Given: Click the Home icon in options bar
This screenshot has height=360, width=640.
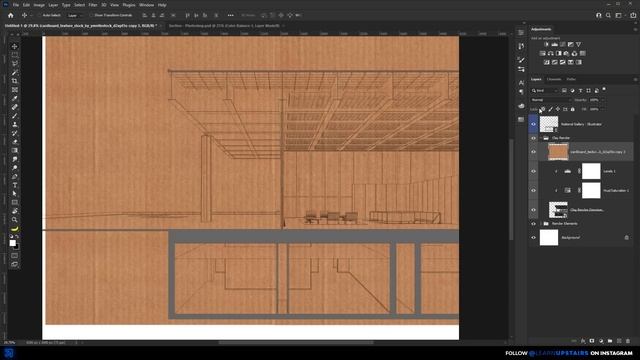Looking at the screenshot, I should (11, 16).
